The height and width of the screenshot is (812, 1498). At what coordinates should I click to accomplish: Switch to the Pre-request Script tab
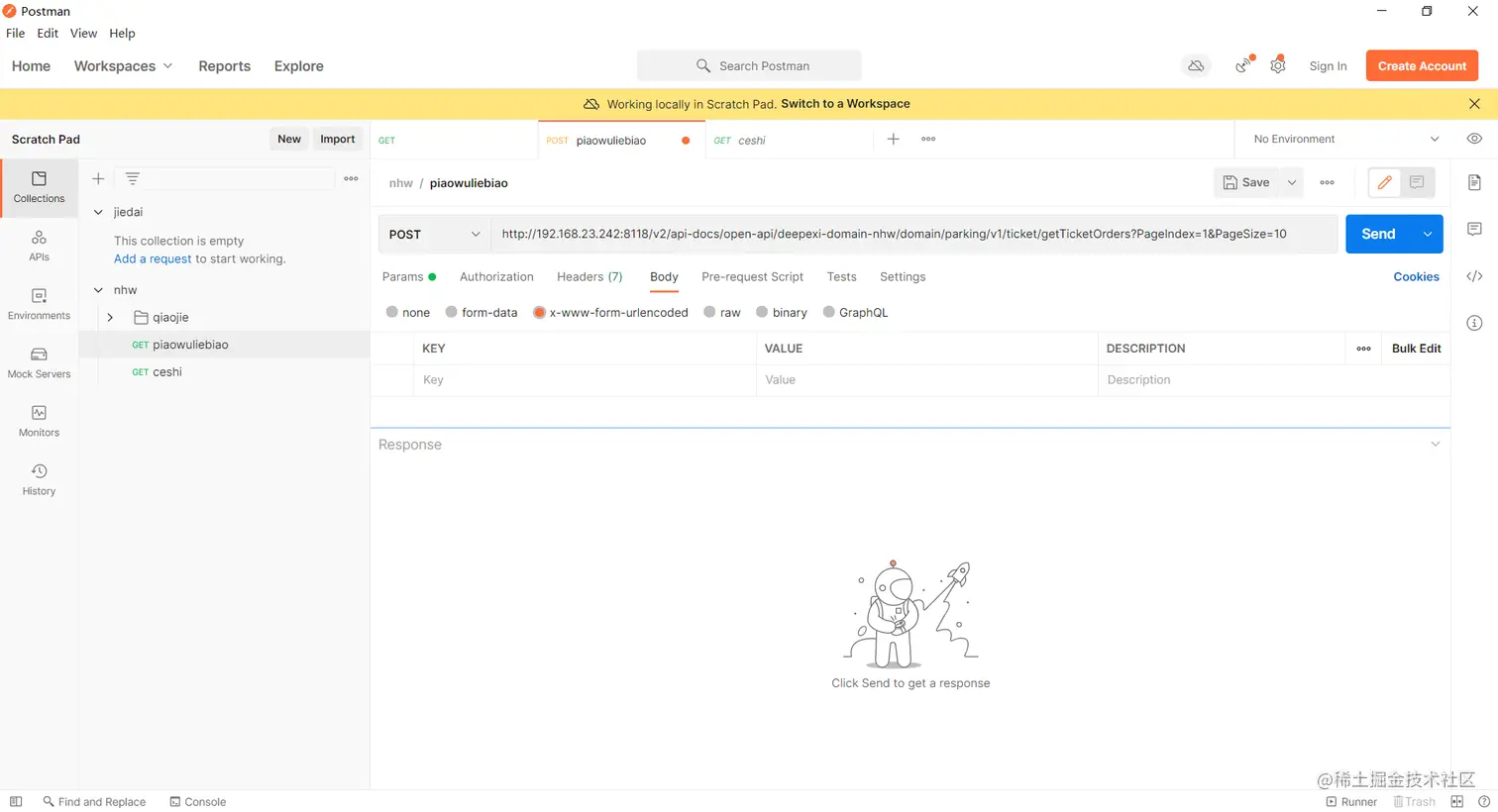[752, 277]
